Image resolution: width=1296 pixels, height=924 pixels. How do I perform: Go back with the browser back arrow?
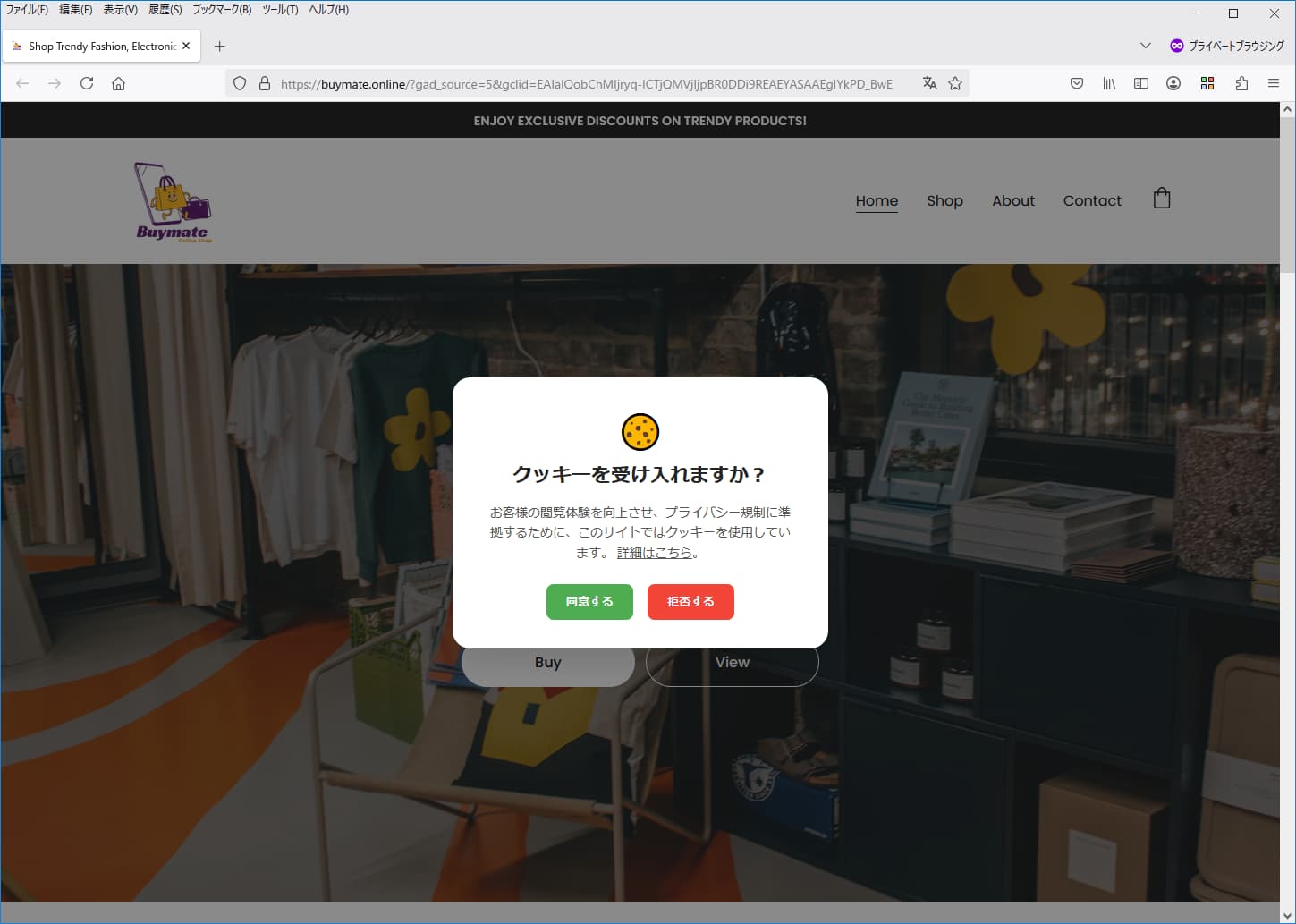22,83
